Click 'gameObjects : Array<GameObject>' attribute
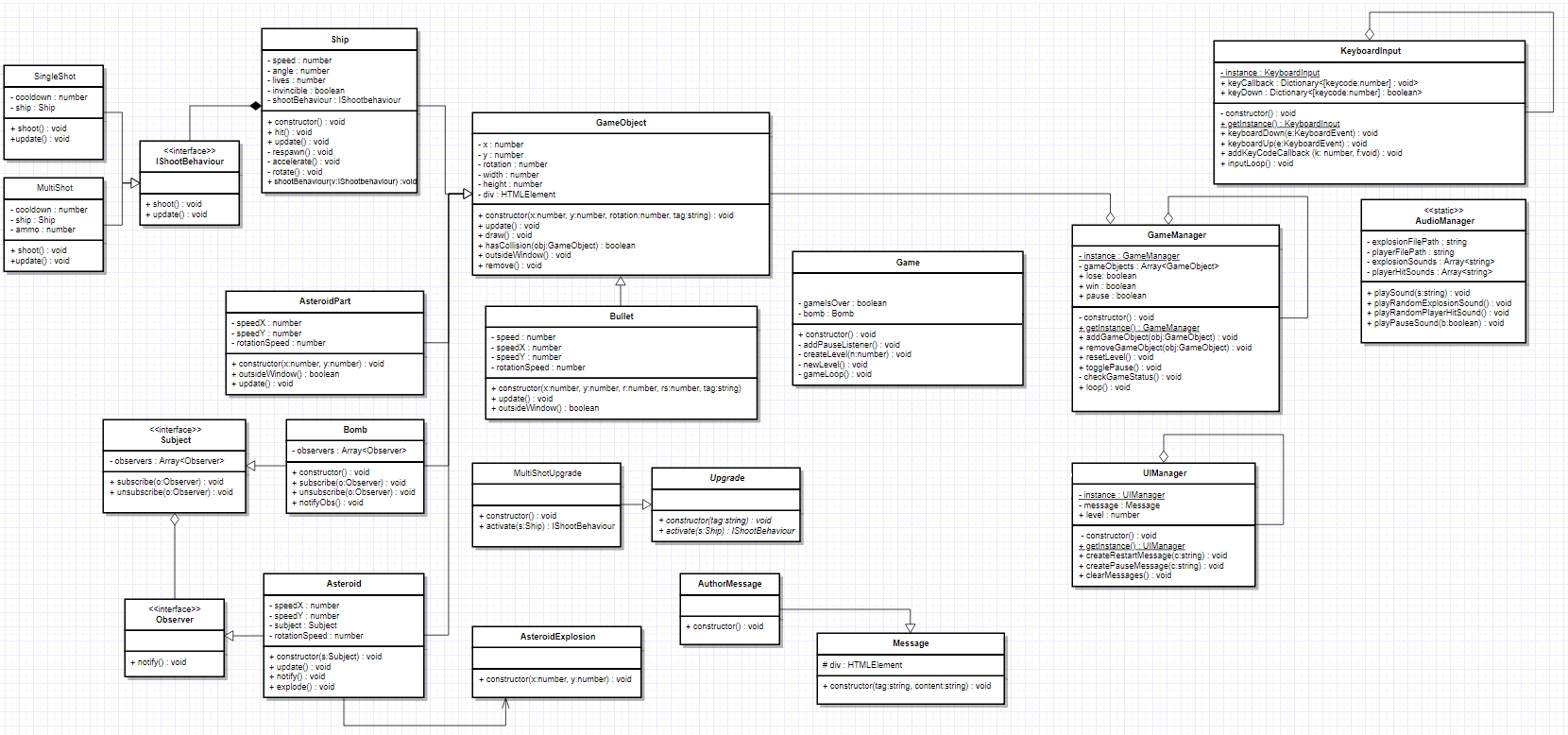Screen dimensions: 1568x735 1149,266
